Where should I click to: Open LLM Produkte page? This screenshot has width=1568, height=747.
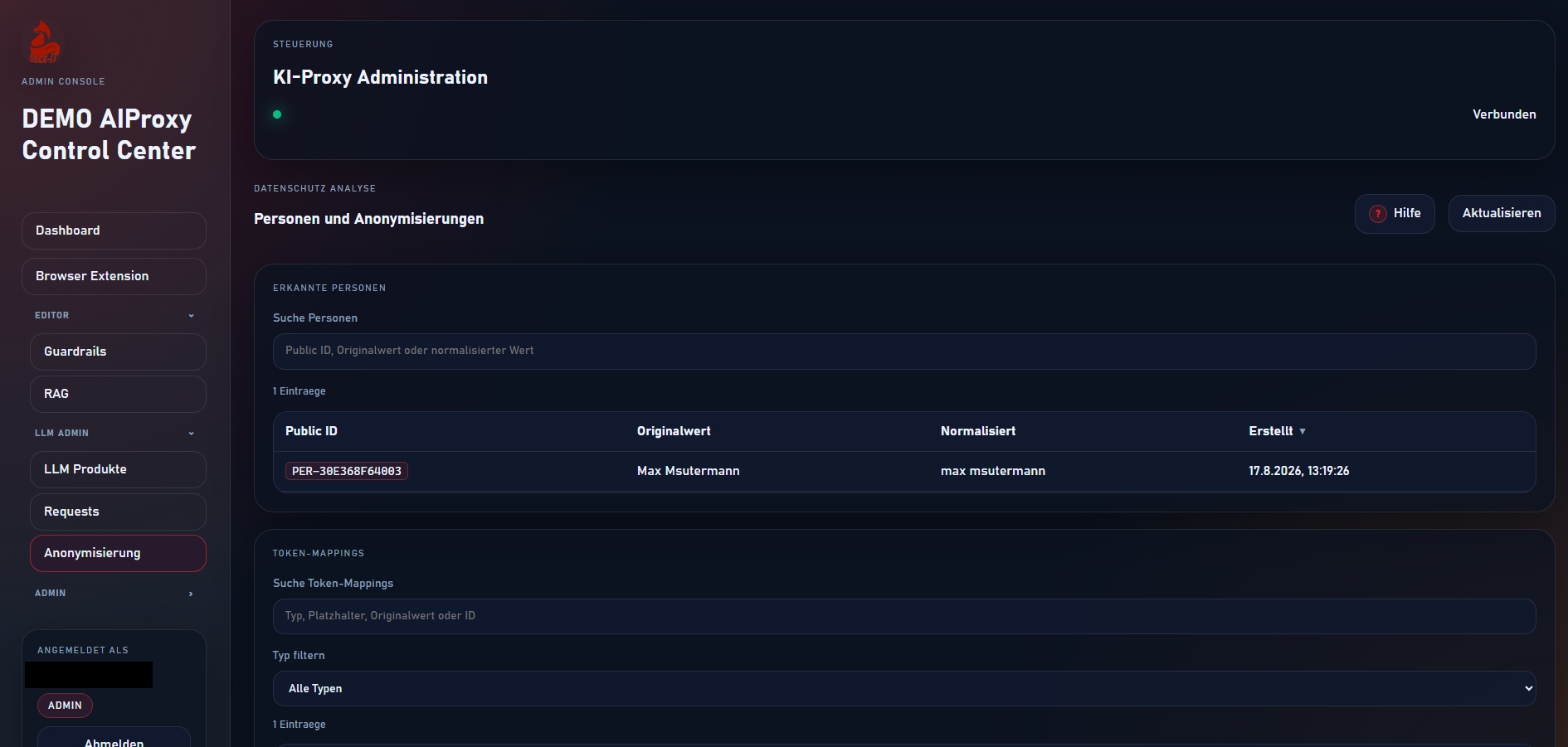118,469
